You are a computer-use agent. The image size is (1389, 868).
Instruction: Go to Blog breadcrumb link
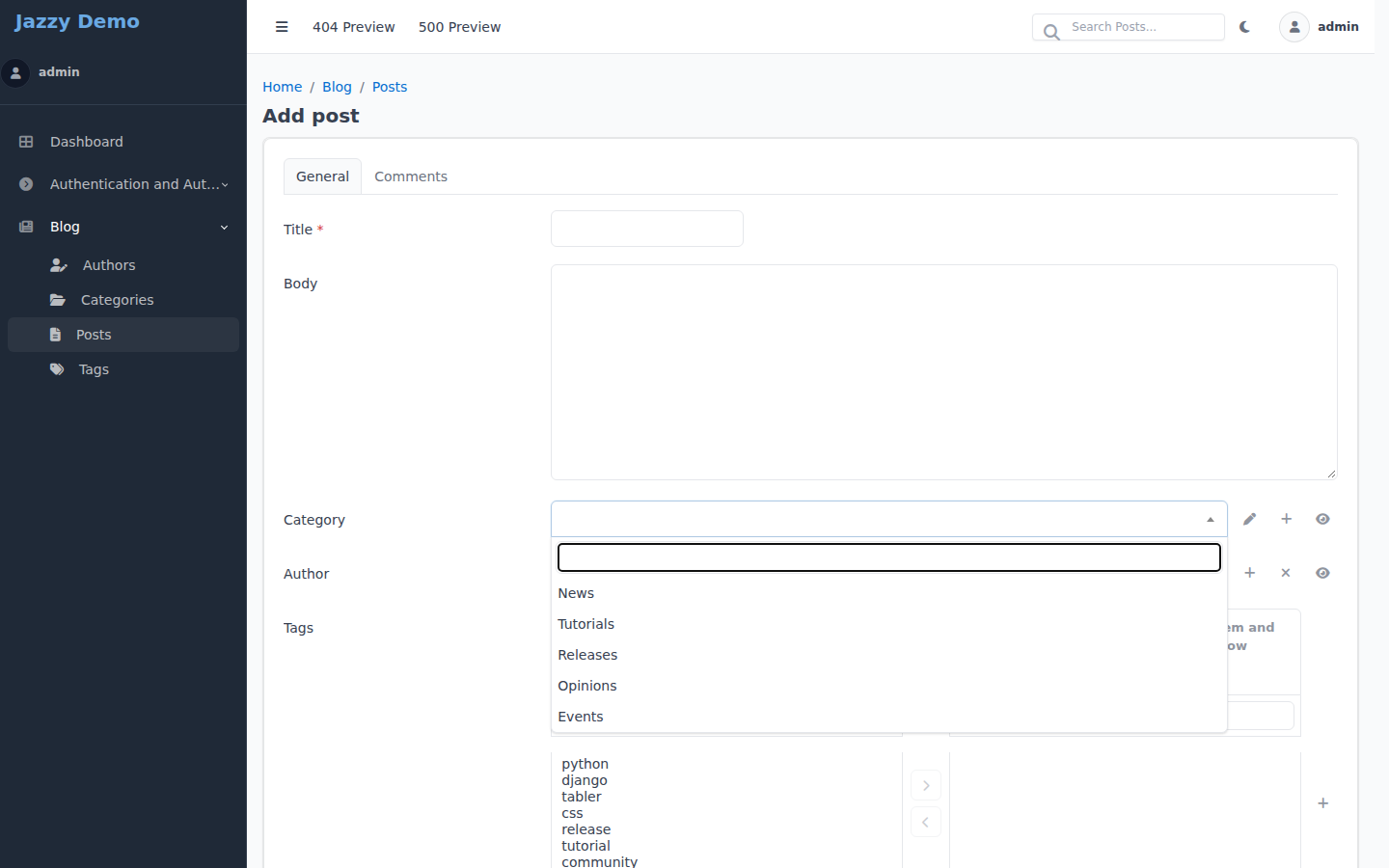337,87
